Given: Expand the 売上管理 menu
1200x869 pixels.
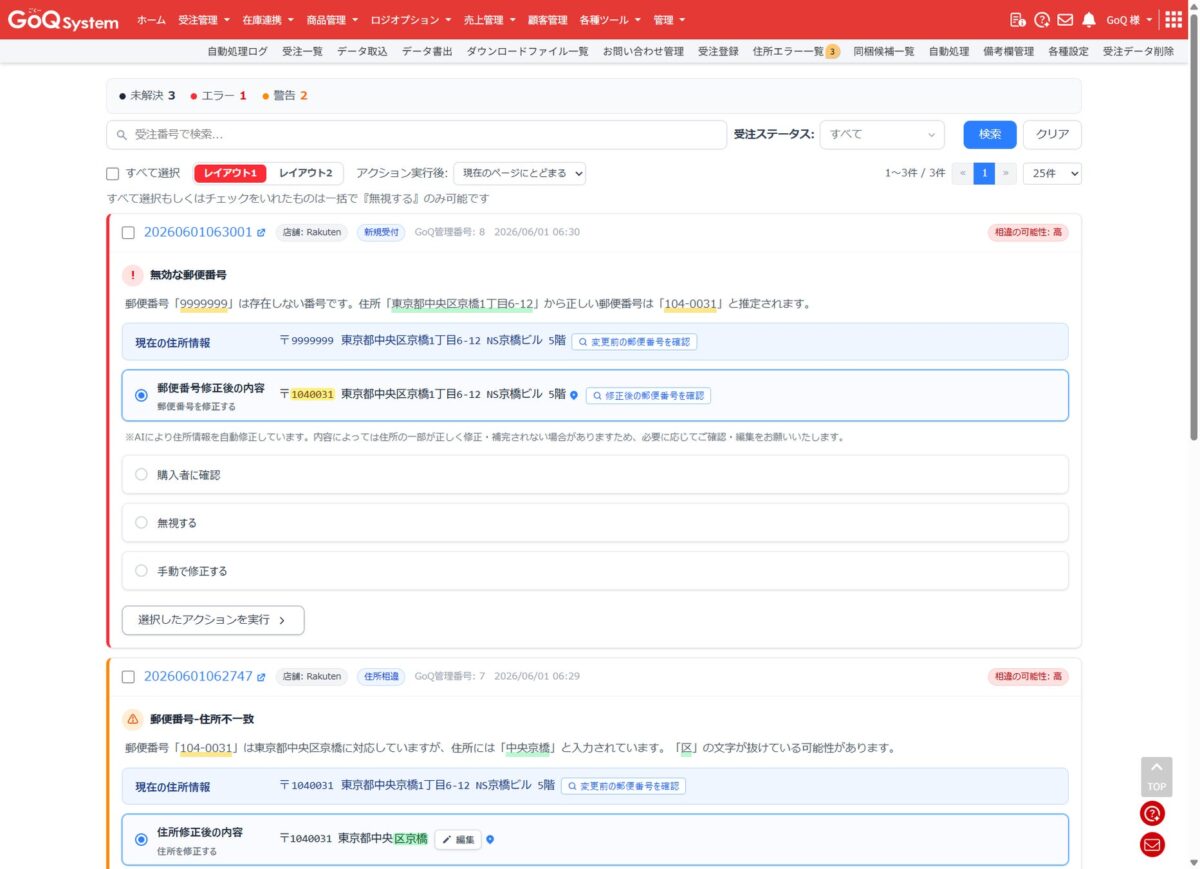Looking at the screenshot, I should [x=490, y=20].
